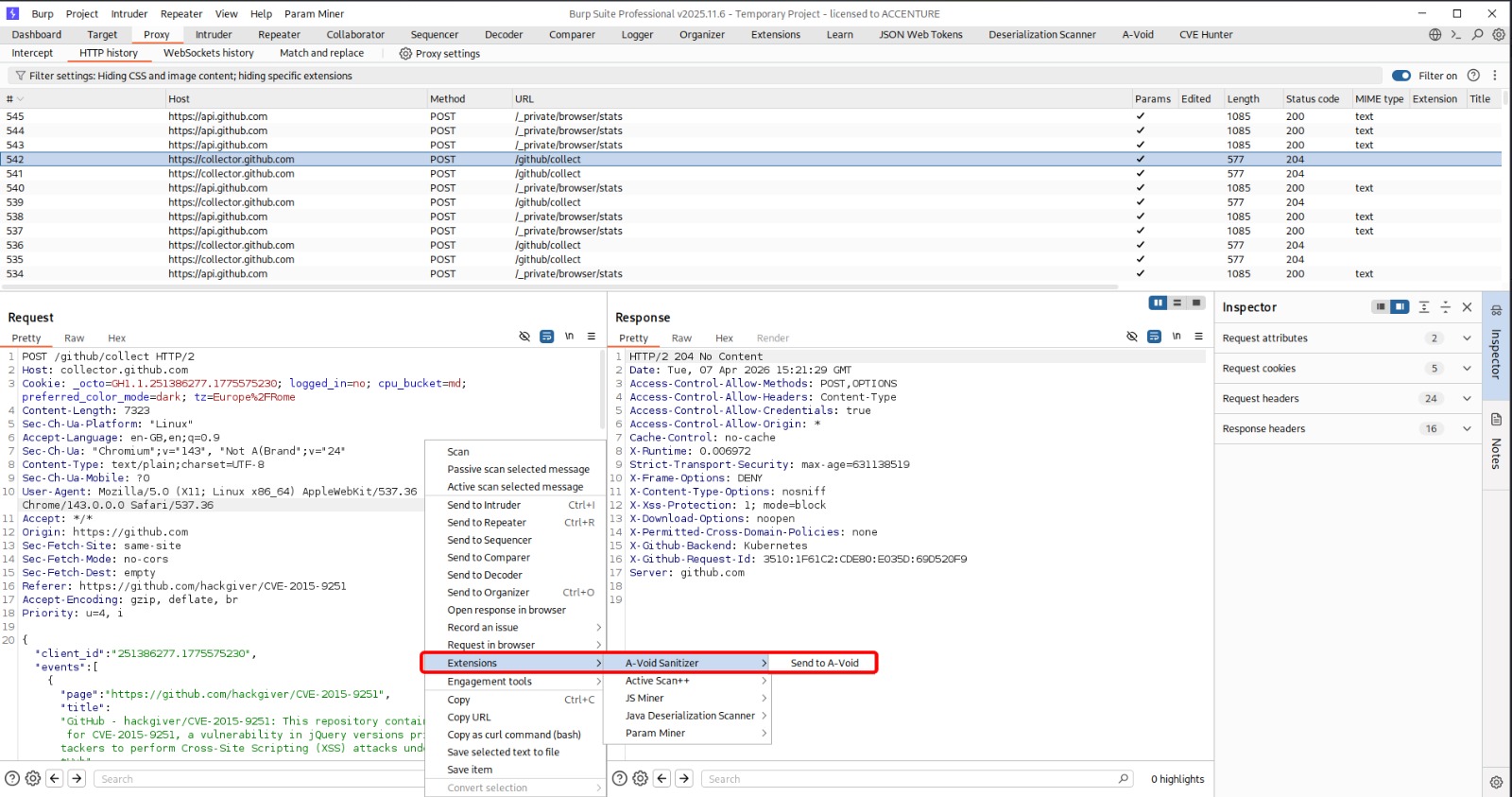Choose Send to A-Void
The image size is (1512, 797).
pos(824,663)
